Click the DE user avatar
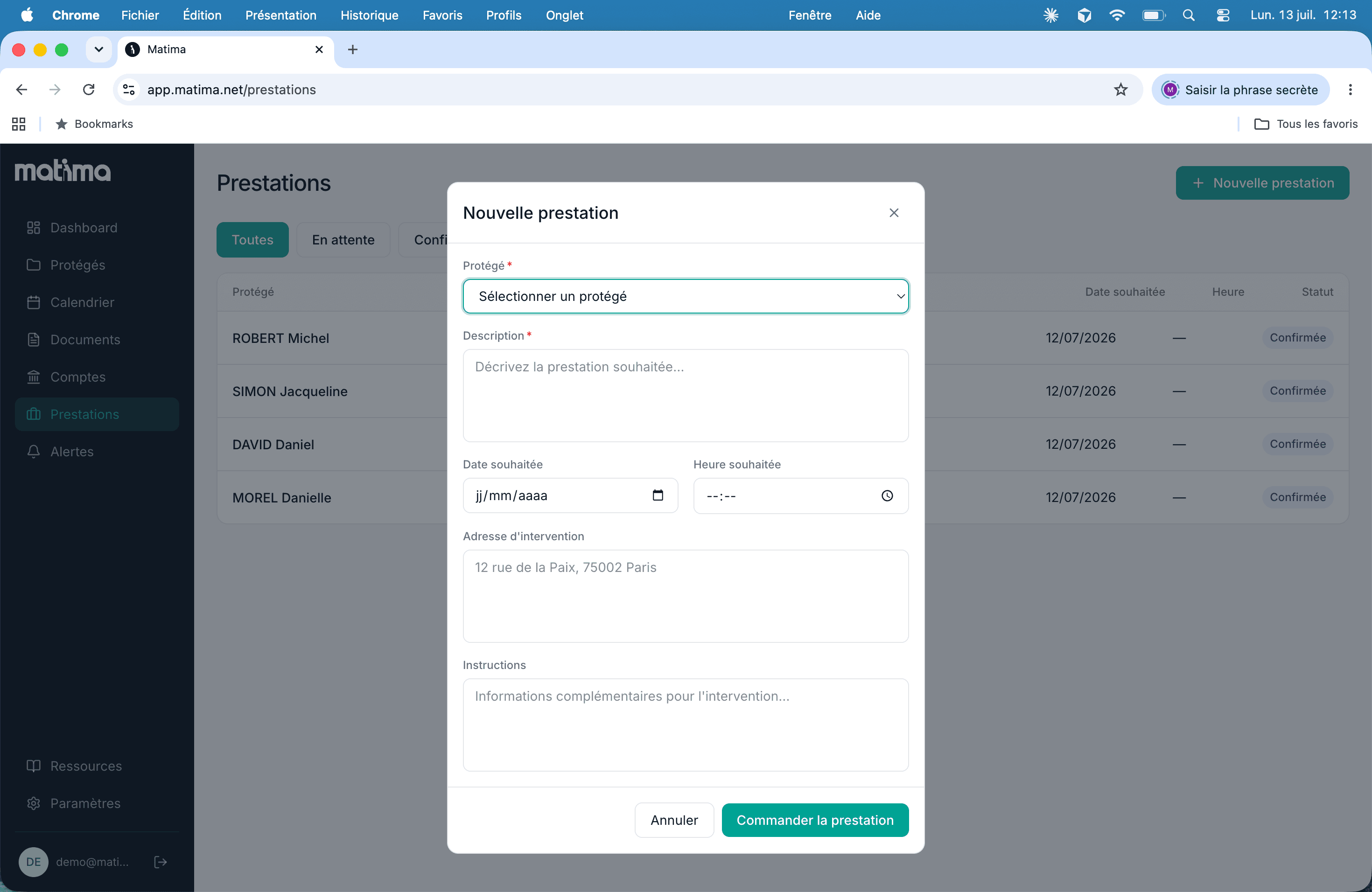1372x892 pixels. (x=34, y=862)
